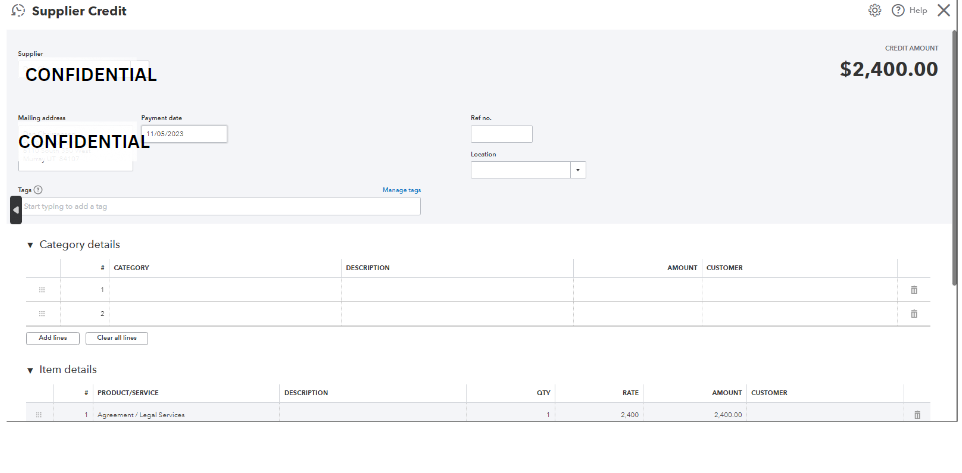Delete category line 2 with trash icon
The height and width of the screenshot is (473, 962).
[x=914, y=313]
